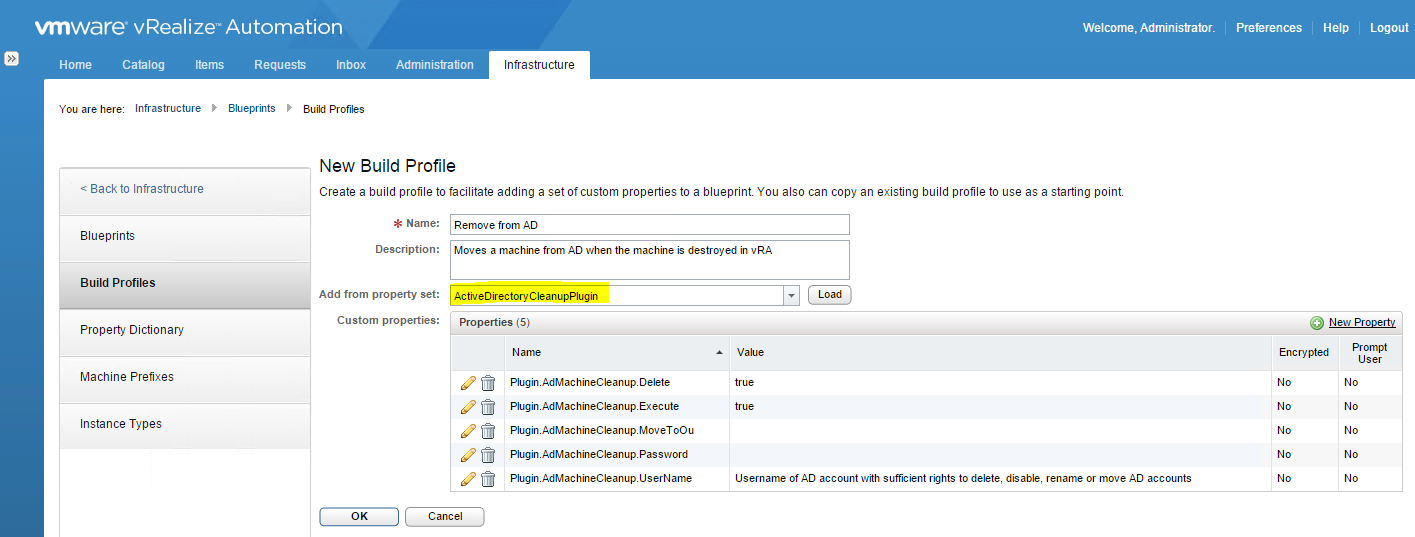Select Build Profiles in the sidebar
1415x537 pixels.
click(x=185, y=283)
